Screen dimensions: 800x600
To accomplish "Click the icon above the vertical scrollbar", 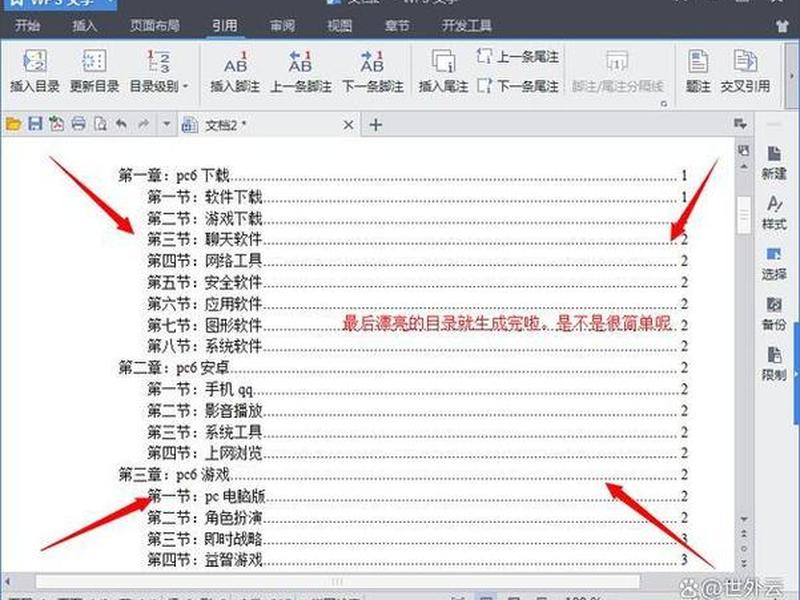I will coord(744,151).
